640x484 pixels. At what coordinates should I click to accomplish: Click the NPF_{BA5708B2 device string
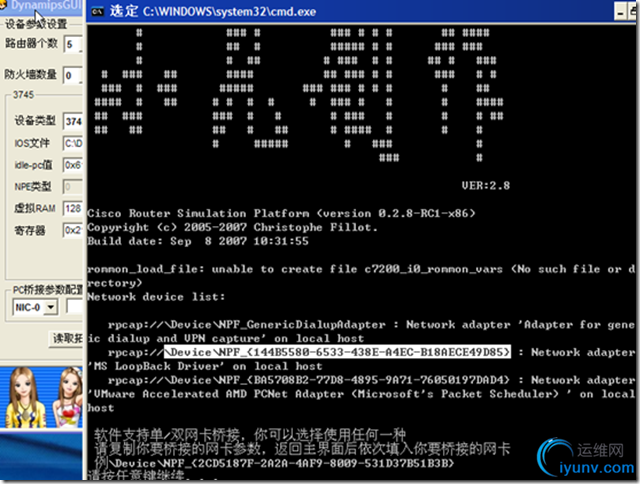click(x=337, y=380)
